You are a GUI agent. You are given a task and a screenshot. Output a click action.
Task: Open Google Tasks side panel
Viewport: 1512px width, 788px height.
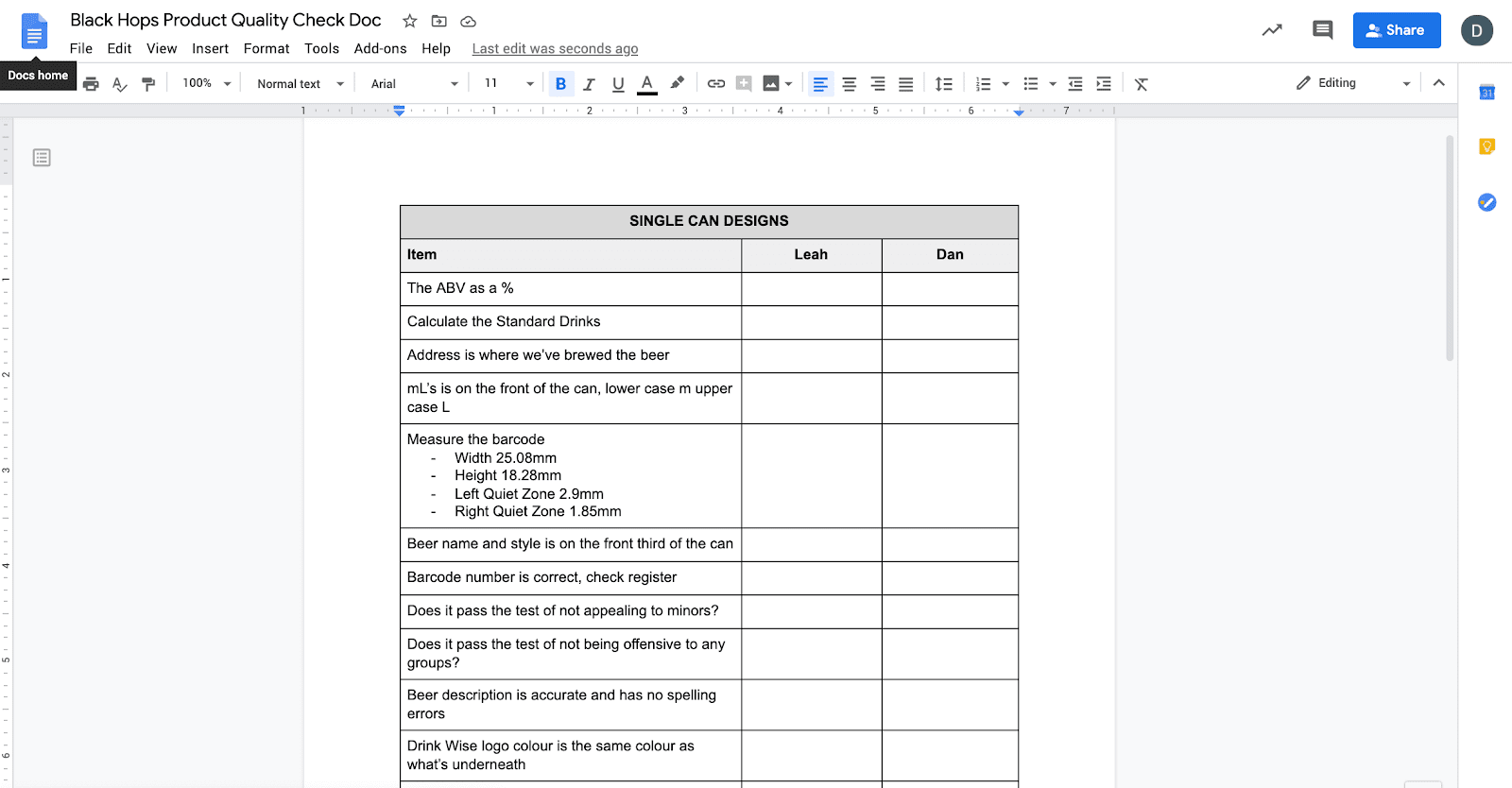tap(1486, 202)
